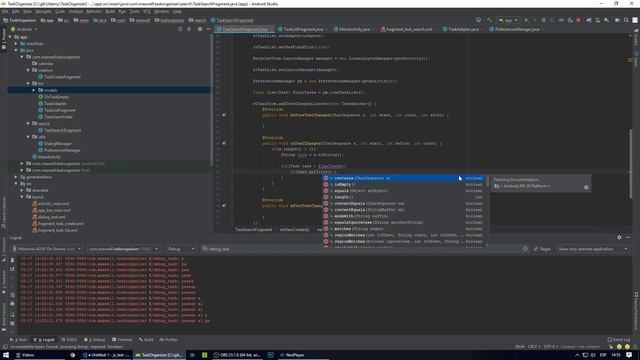Open the Run tool window button
The height and width of the screenshot is (360, 640).
(19, 340)
